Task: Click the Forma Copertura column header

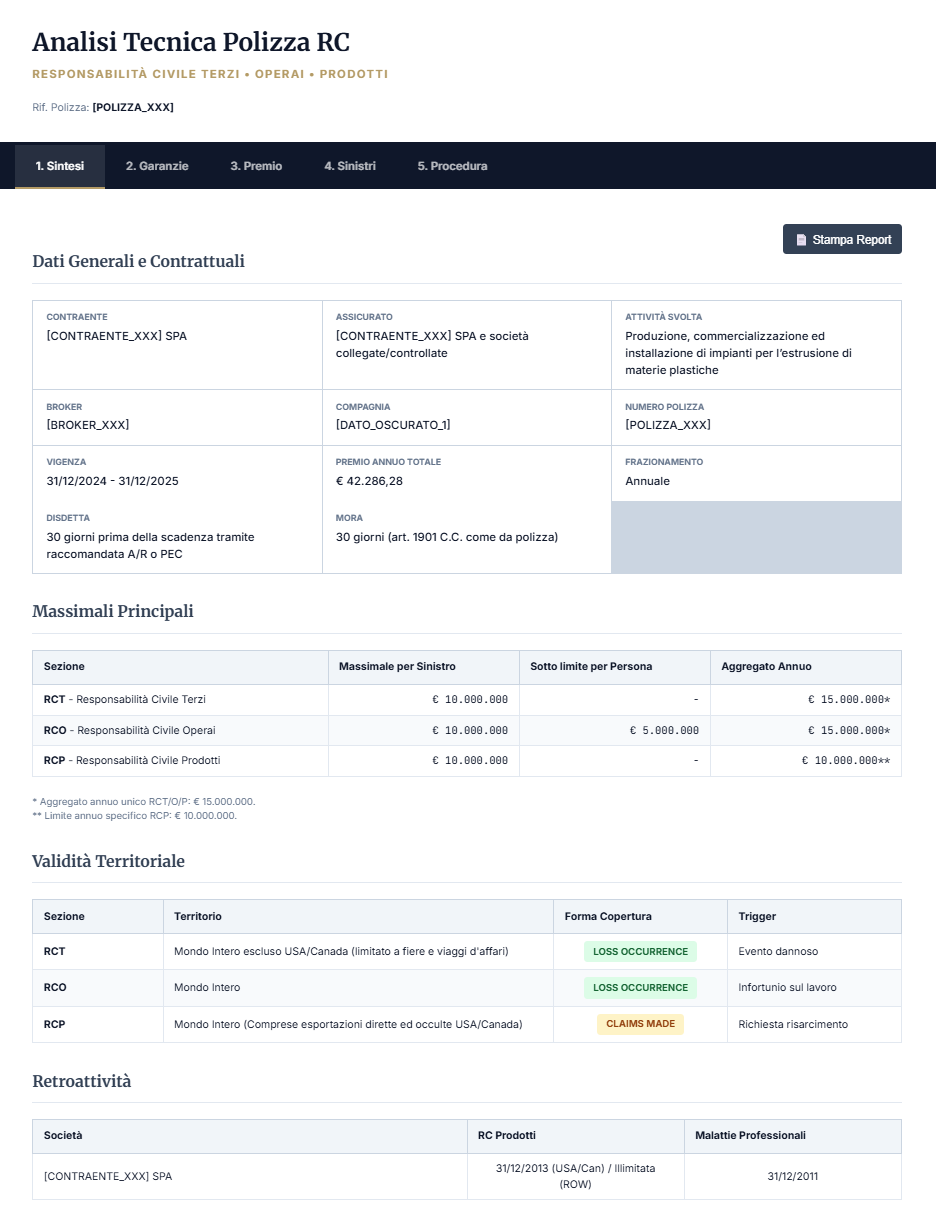Action: click(x=608, y=916)
